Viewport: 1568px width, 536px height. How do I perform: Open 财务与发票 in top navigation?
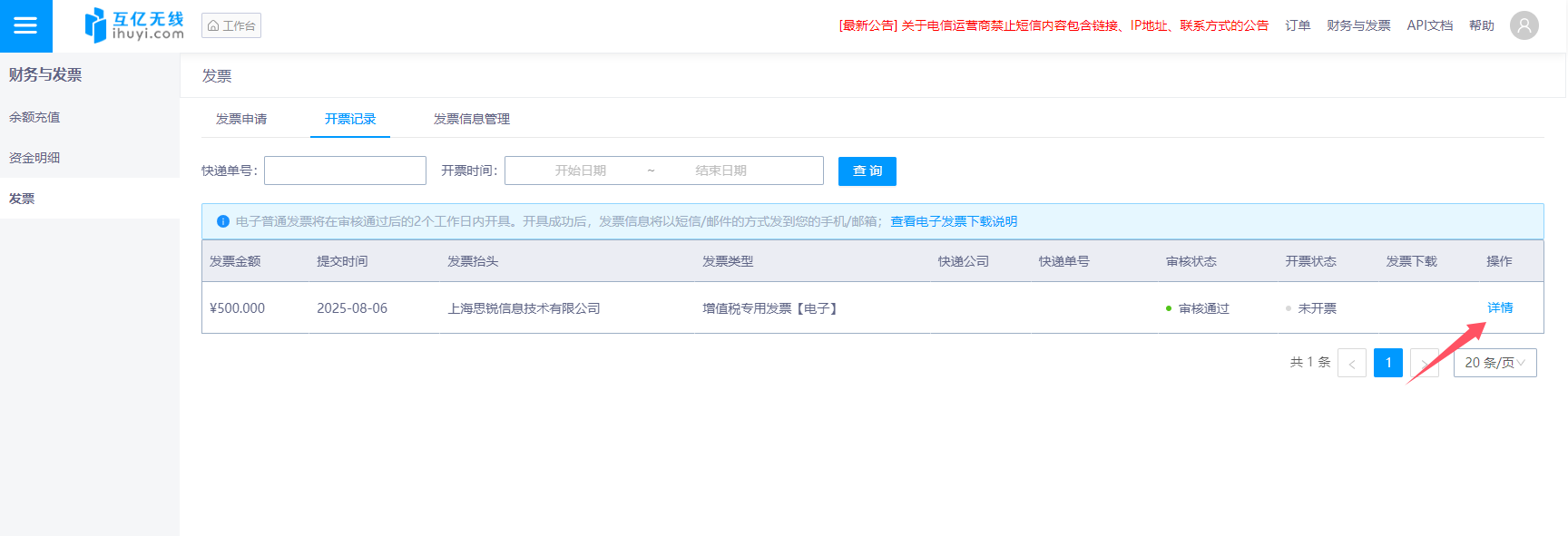pyautogui.click(x=1357, y=25)
